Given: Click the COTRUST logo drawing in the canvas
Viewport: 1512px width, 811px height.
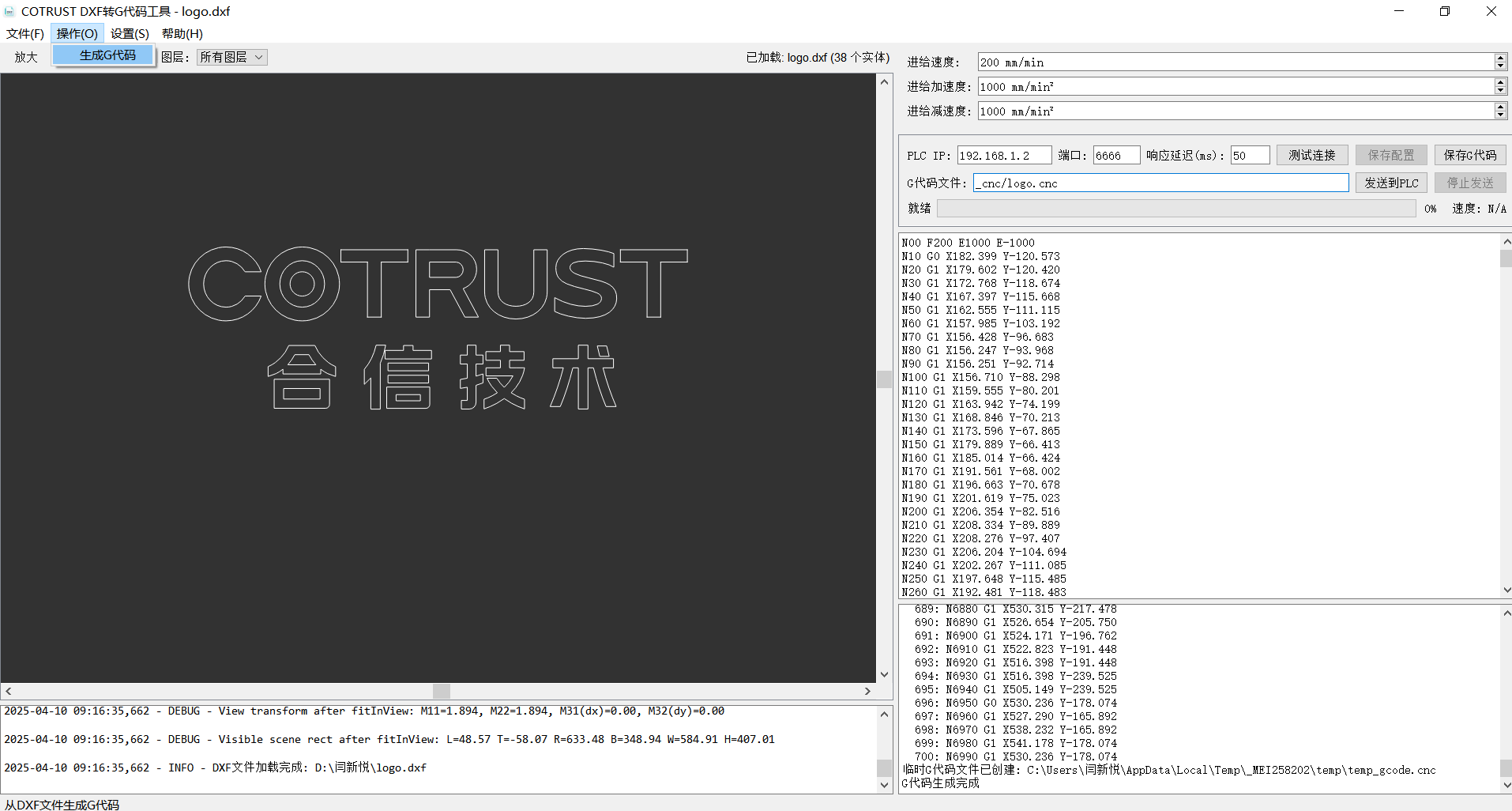Looking at the screenshot, I should tap(438, 283).
